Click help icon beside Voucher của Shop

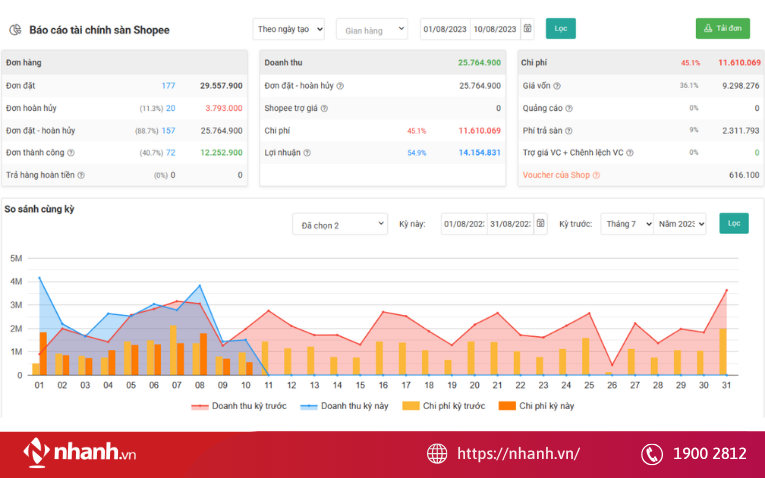tap(596, 175)
